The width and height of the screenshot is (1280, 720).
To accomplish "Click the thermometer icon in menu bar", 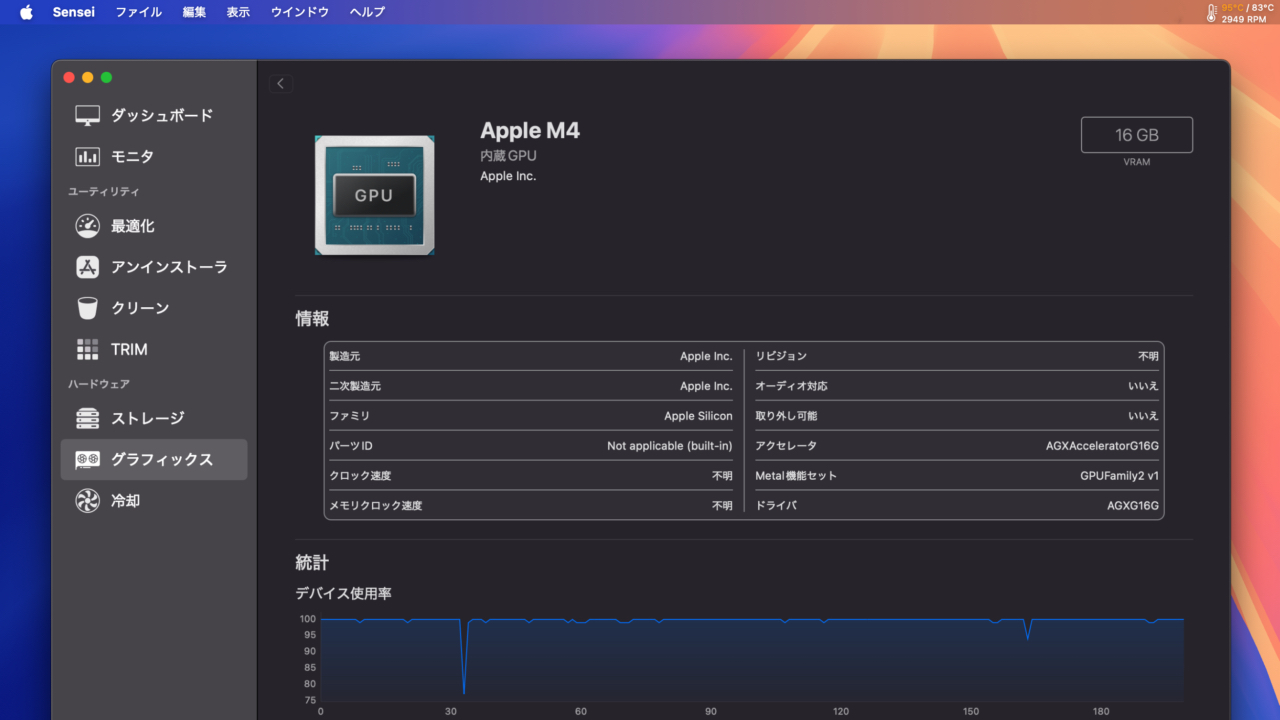I will (x=1211, y=12).
